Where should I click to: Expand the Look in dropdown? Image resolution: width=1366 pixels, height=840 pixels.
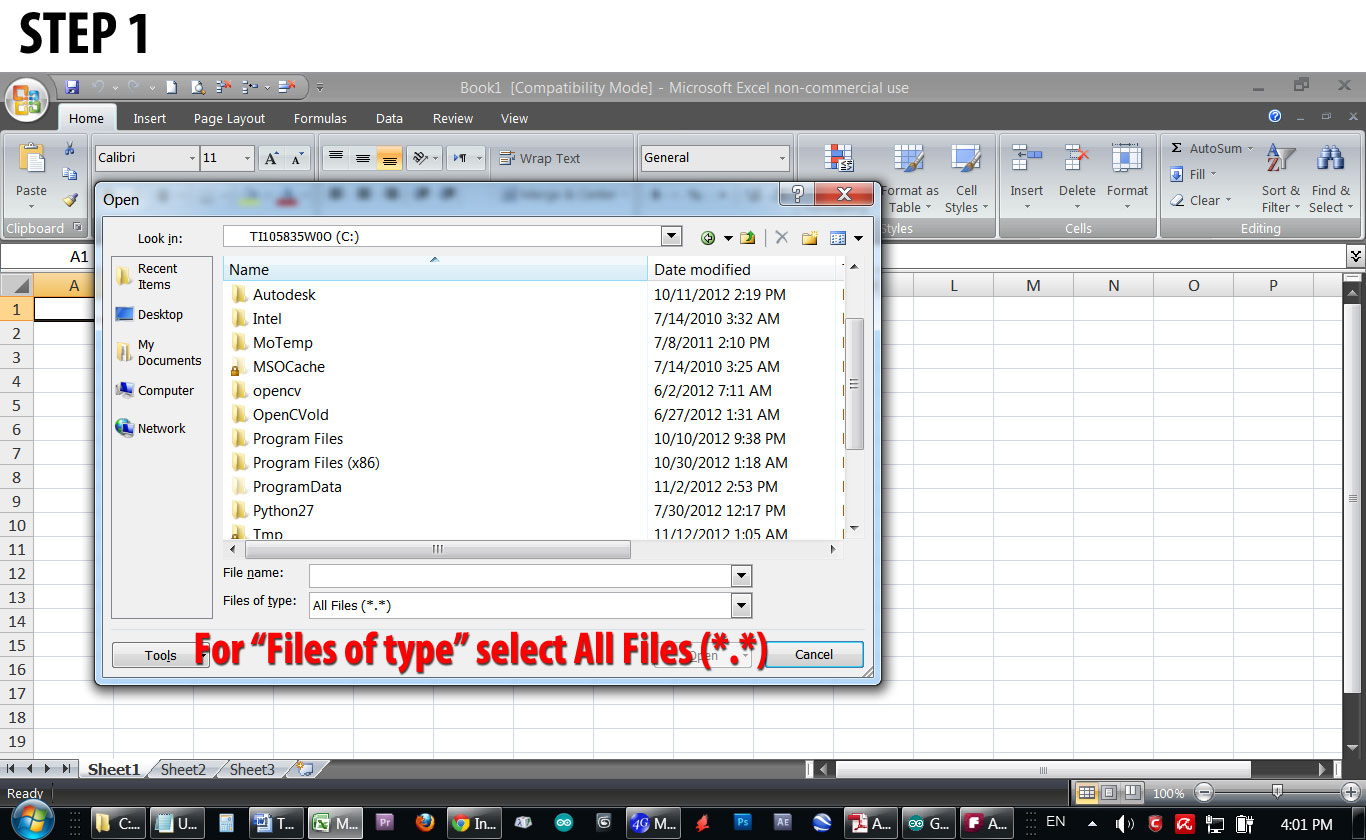[x=671, y=237]
